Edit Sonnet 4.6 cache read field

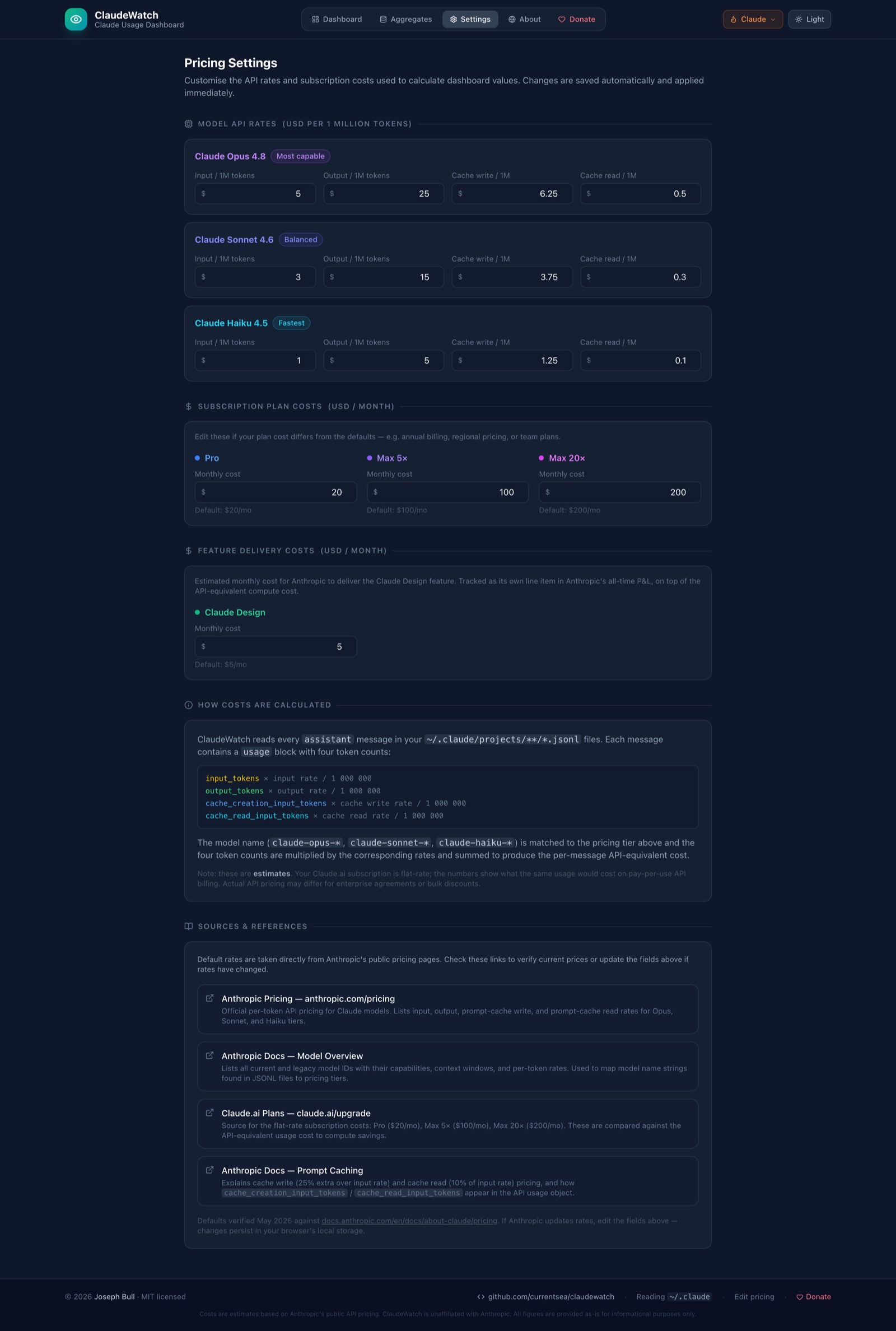[x=641, y=277]
